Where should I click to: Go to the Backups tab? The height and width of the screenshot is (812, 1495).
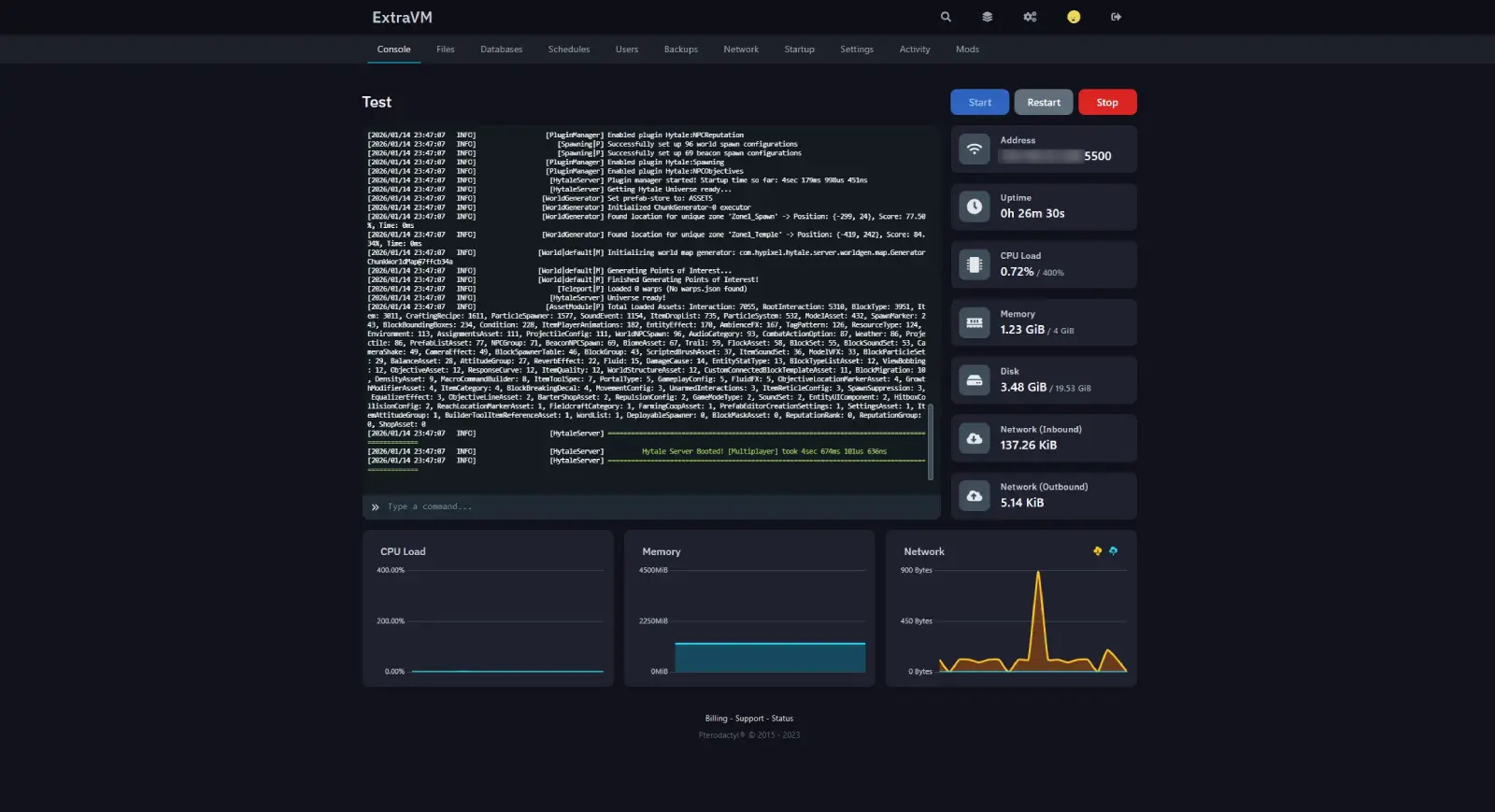(680, 50)
